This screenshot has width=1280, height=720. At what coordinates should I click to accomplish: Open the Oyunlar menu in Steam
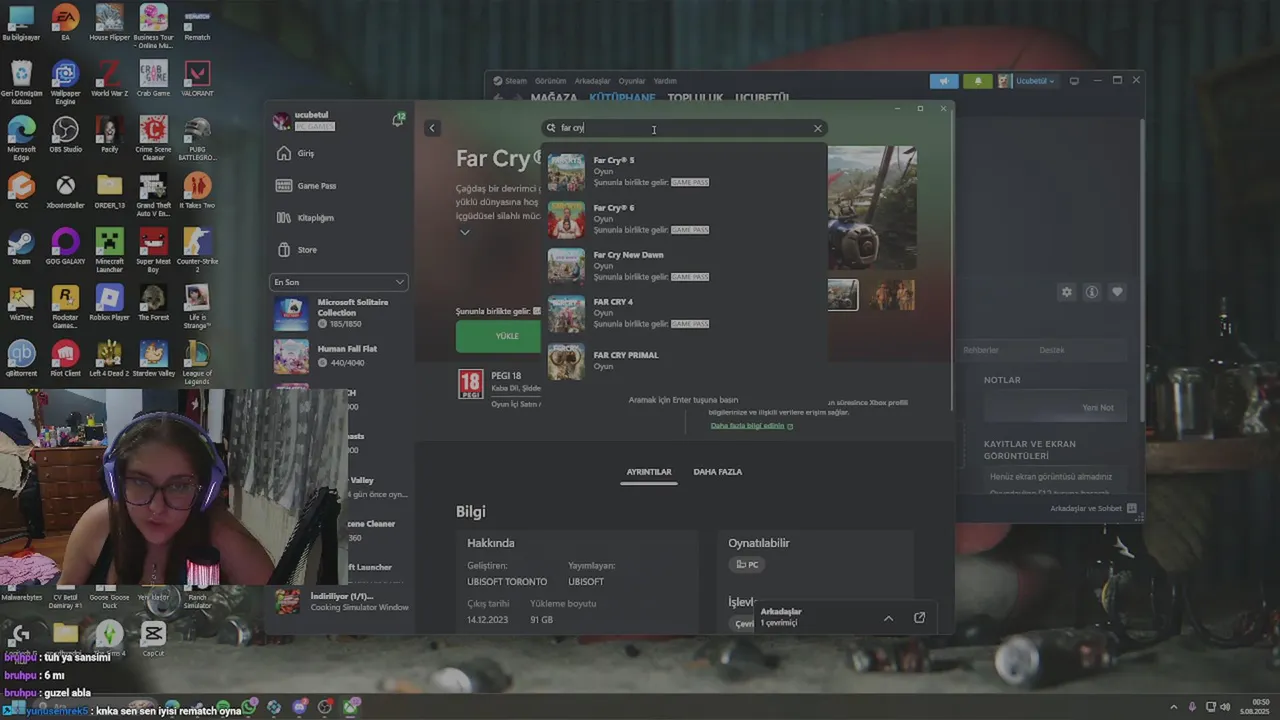point(632,81)
